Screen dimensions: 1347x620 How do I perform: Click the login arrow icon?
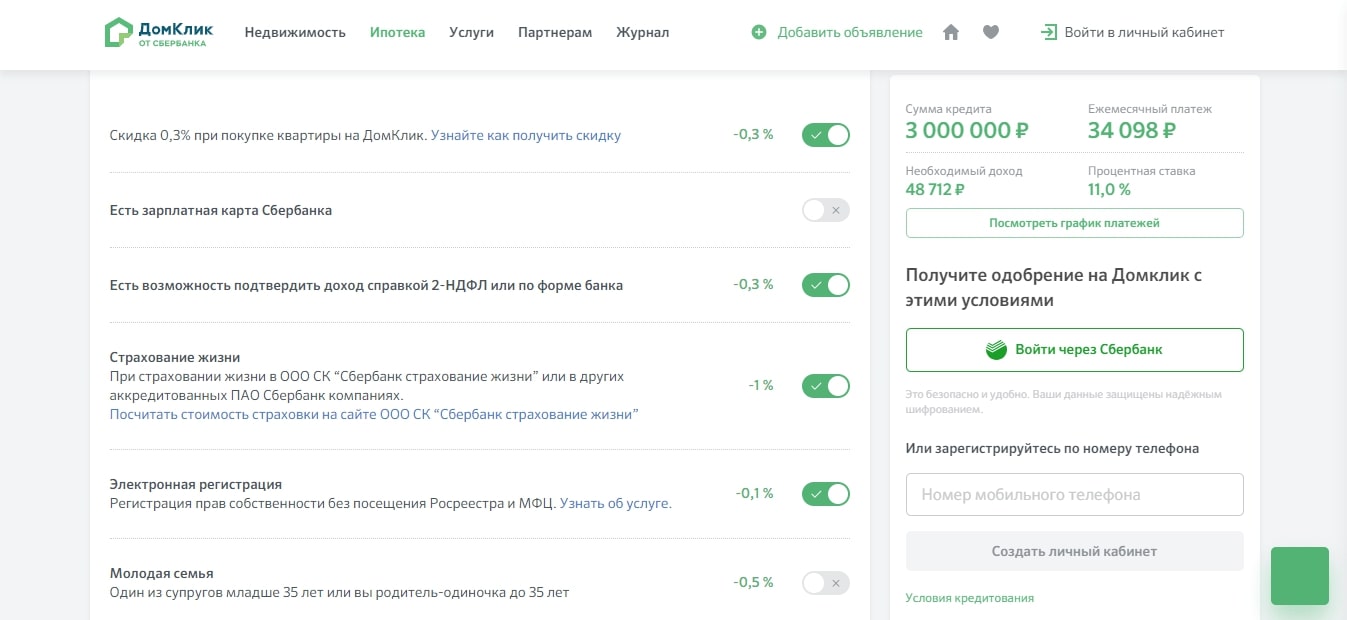(1049, 32)
